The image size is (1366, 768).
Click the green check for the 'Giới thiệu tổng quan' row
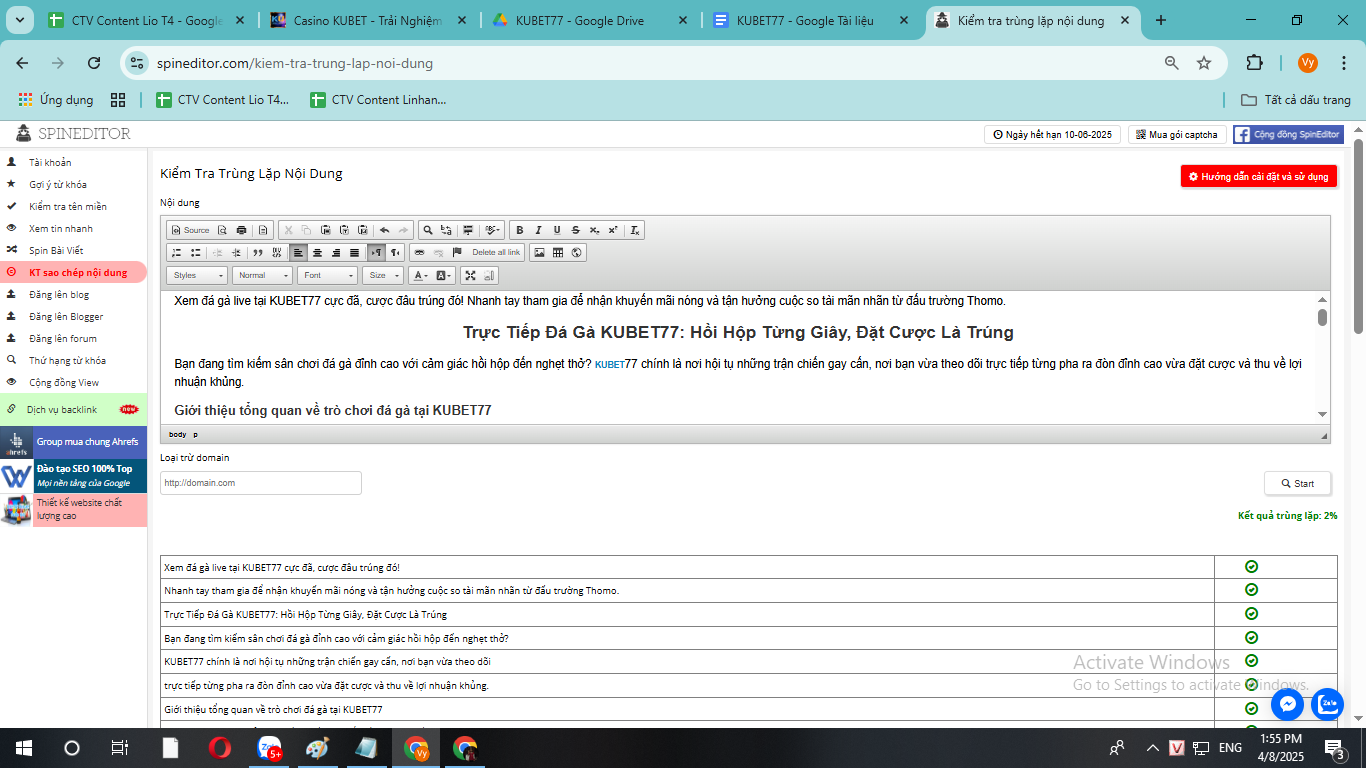pyautogui.click(x=1251, y=708)
